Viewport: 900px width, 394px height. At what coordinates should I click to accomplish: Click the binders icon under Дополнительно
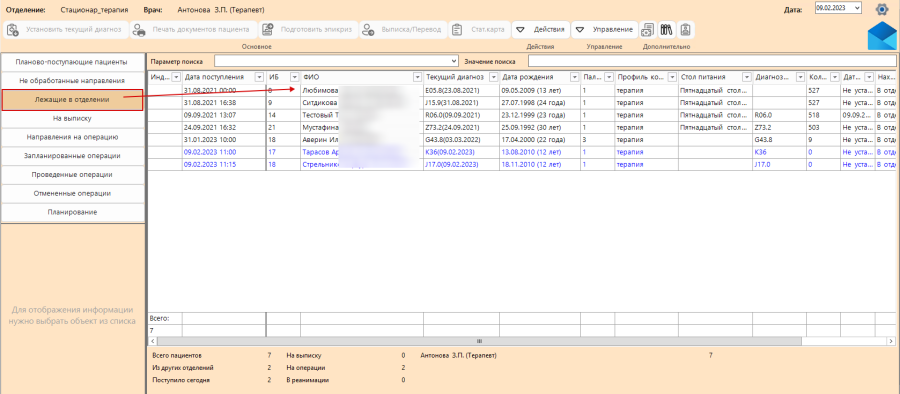666,30
